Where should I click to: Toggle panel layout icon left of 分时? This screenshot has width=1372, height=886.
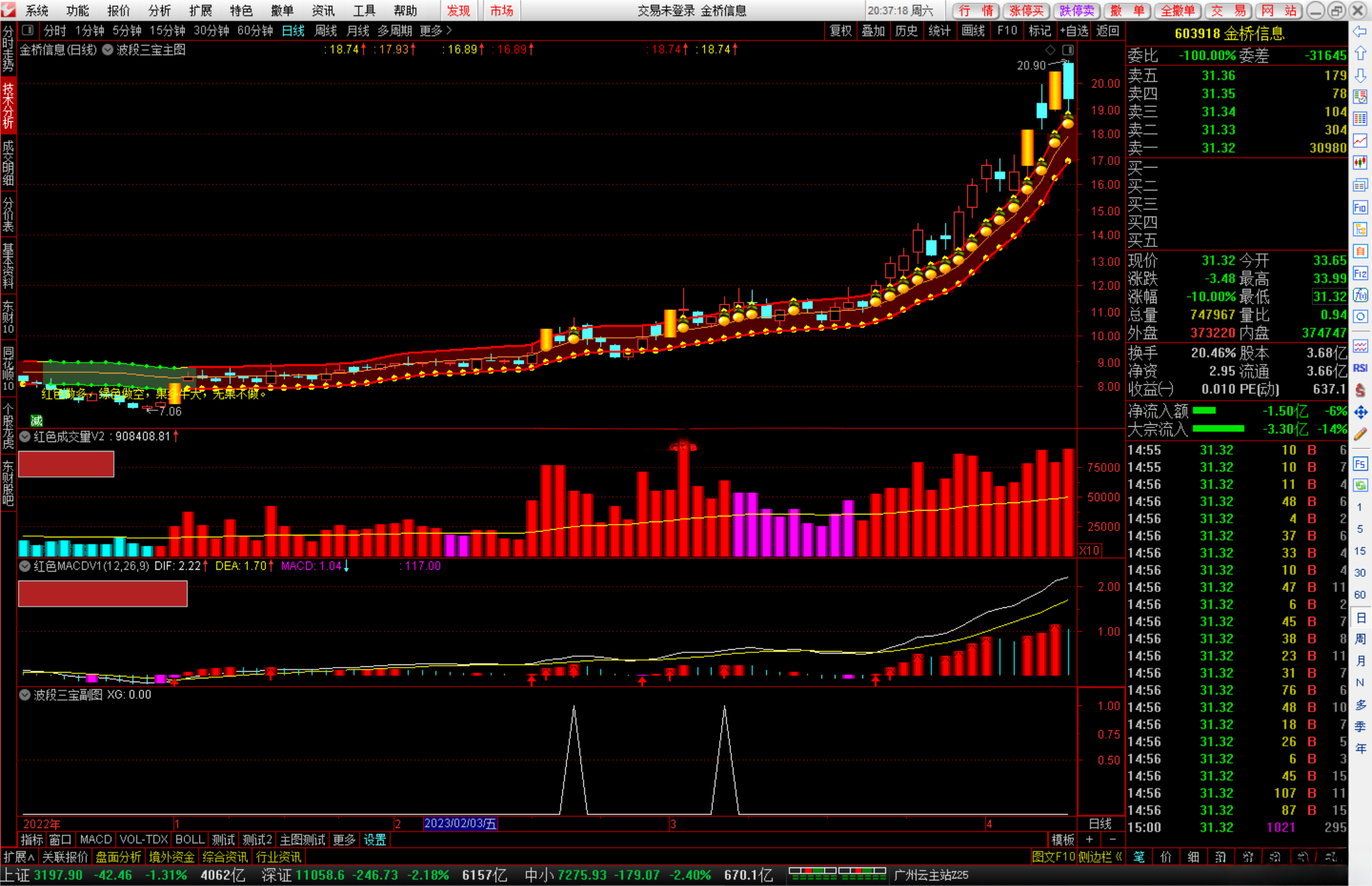coord(27,30)
